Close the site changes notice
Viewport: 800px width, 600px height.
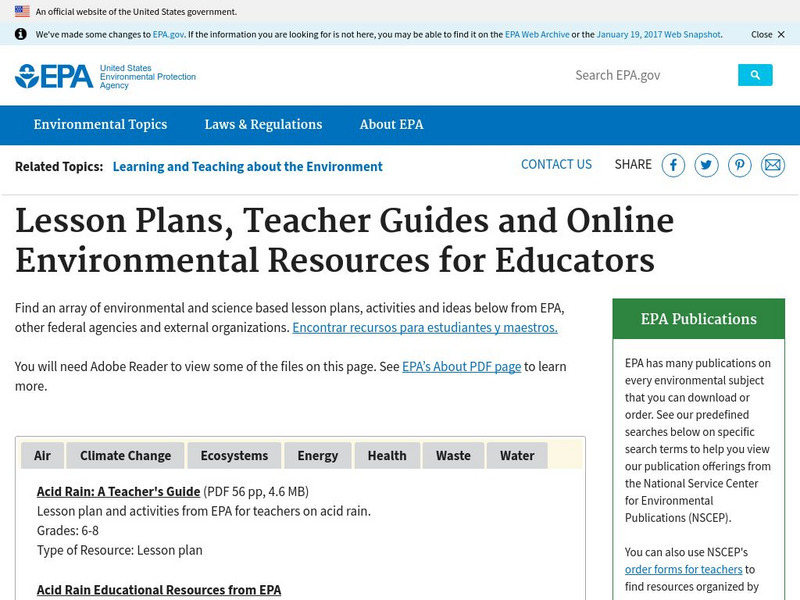768,35
